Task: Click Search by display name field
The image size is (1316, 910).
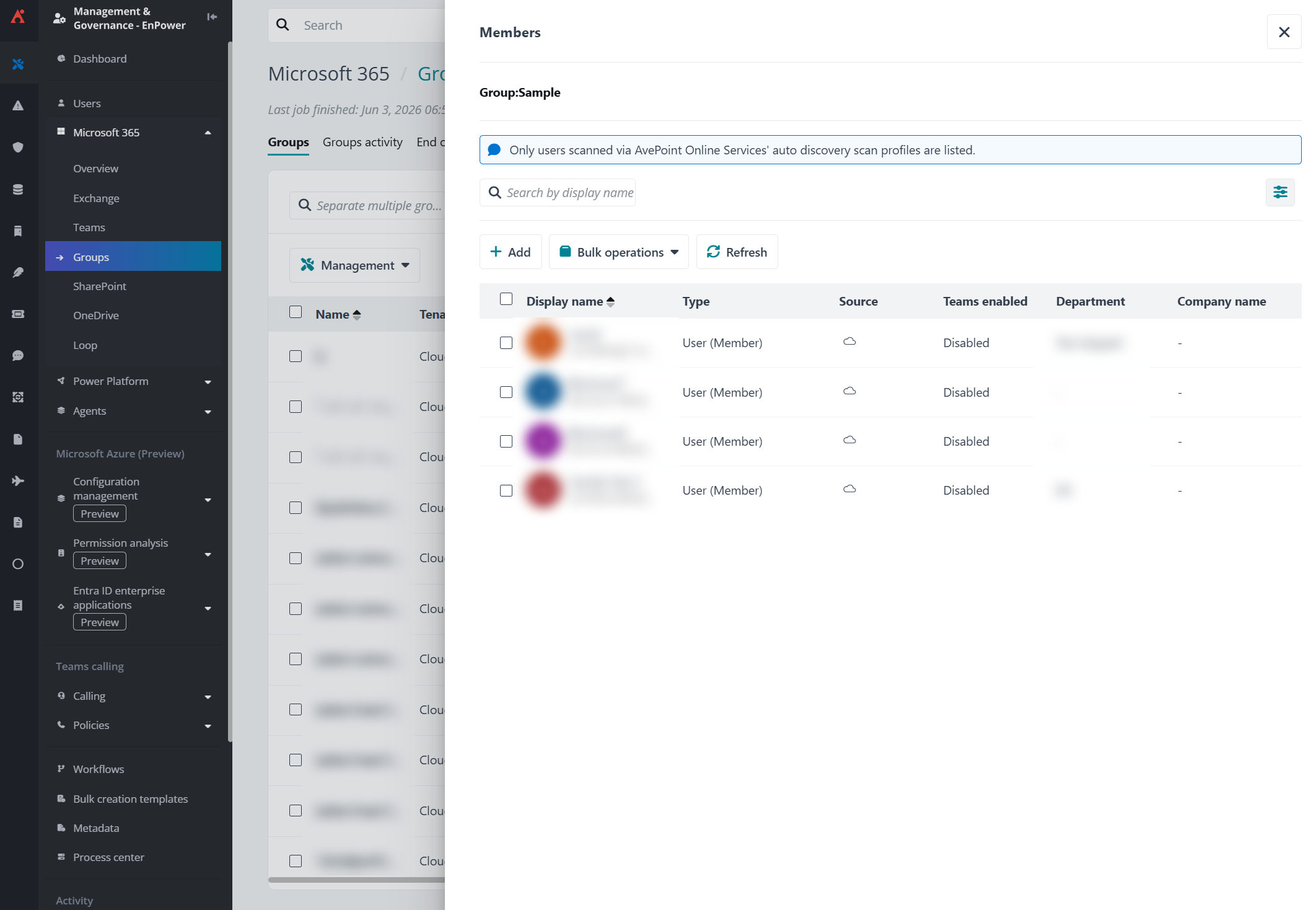Action: click(x=558, y=192)
